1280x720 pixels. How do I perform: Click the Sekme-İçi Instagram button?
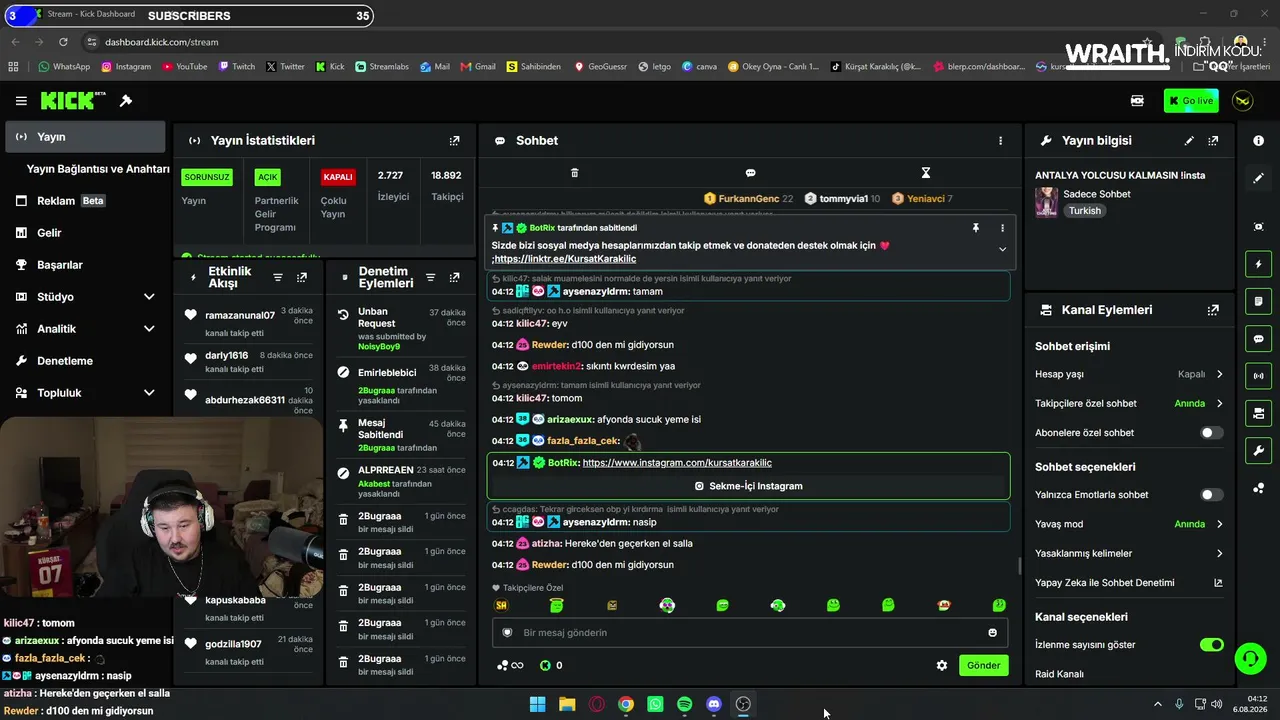click(x=748, y=486)
